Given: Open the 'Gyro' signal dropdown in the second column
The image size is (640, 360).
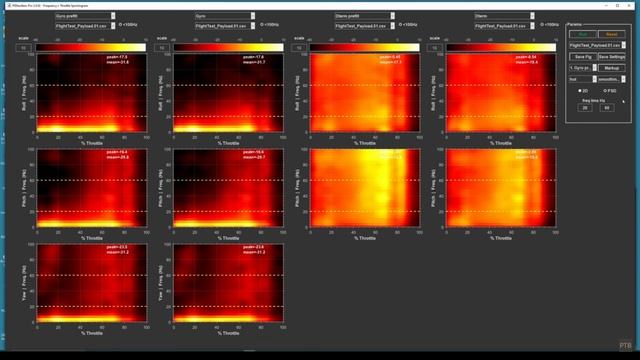Looking at the screenshot, I should point(225,16).
